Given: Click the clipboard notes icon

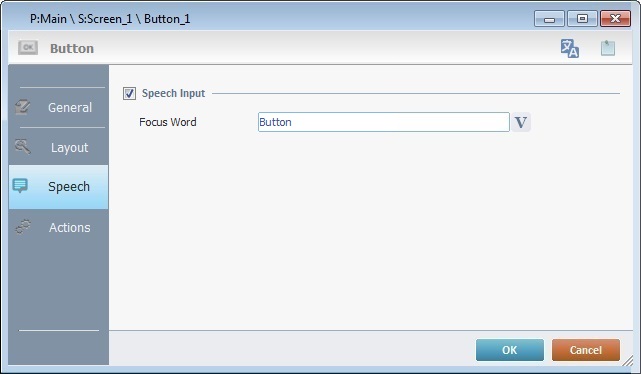Looking at the screenshot, I should click(607, 48).
